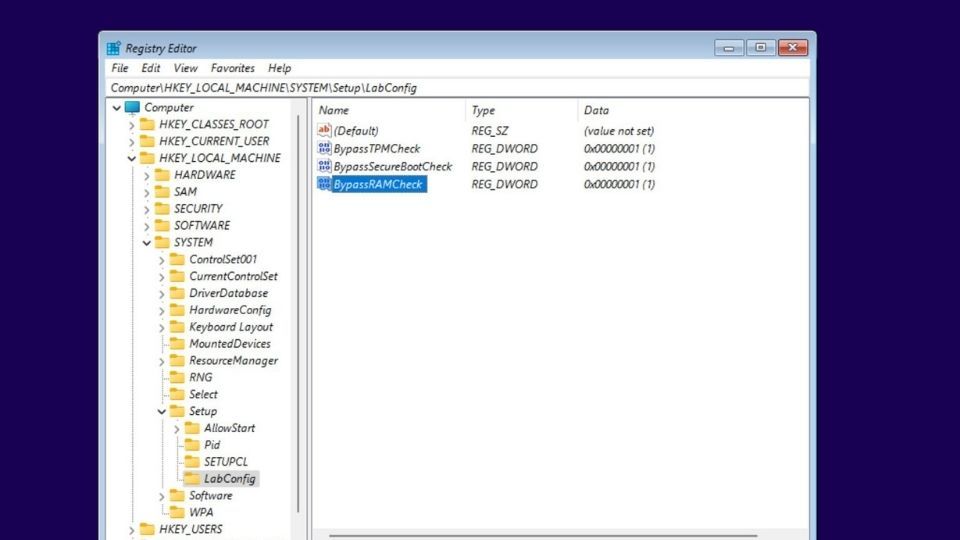
Task: Click the tree pane vertical scrollbar
Action: pyautogui.click(x=299, y=312)
